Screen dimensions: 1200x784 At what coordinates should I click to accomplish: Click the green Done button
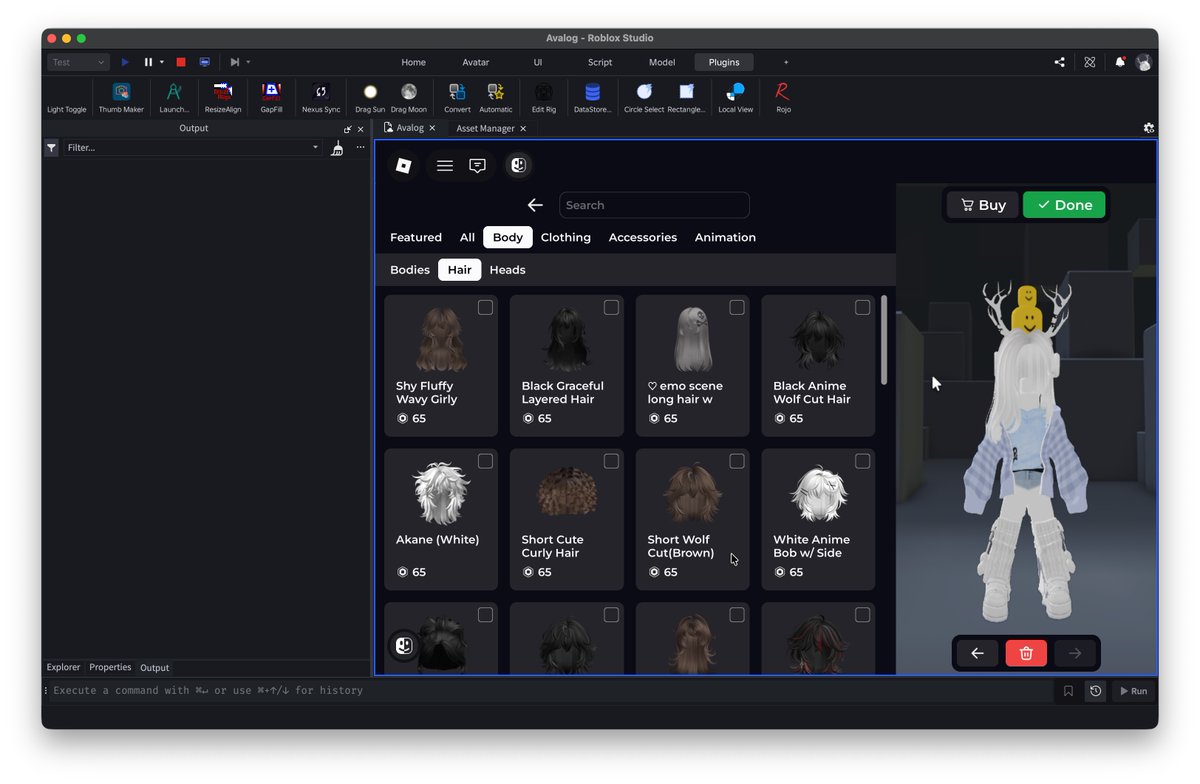pyautogui.click(x=1064, y=205)
